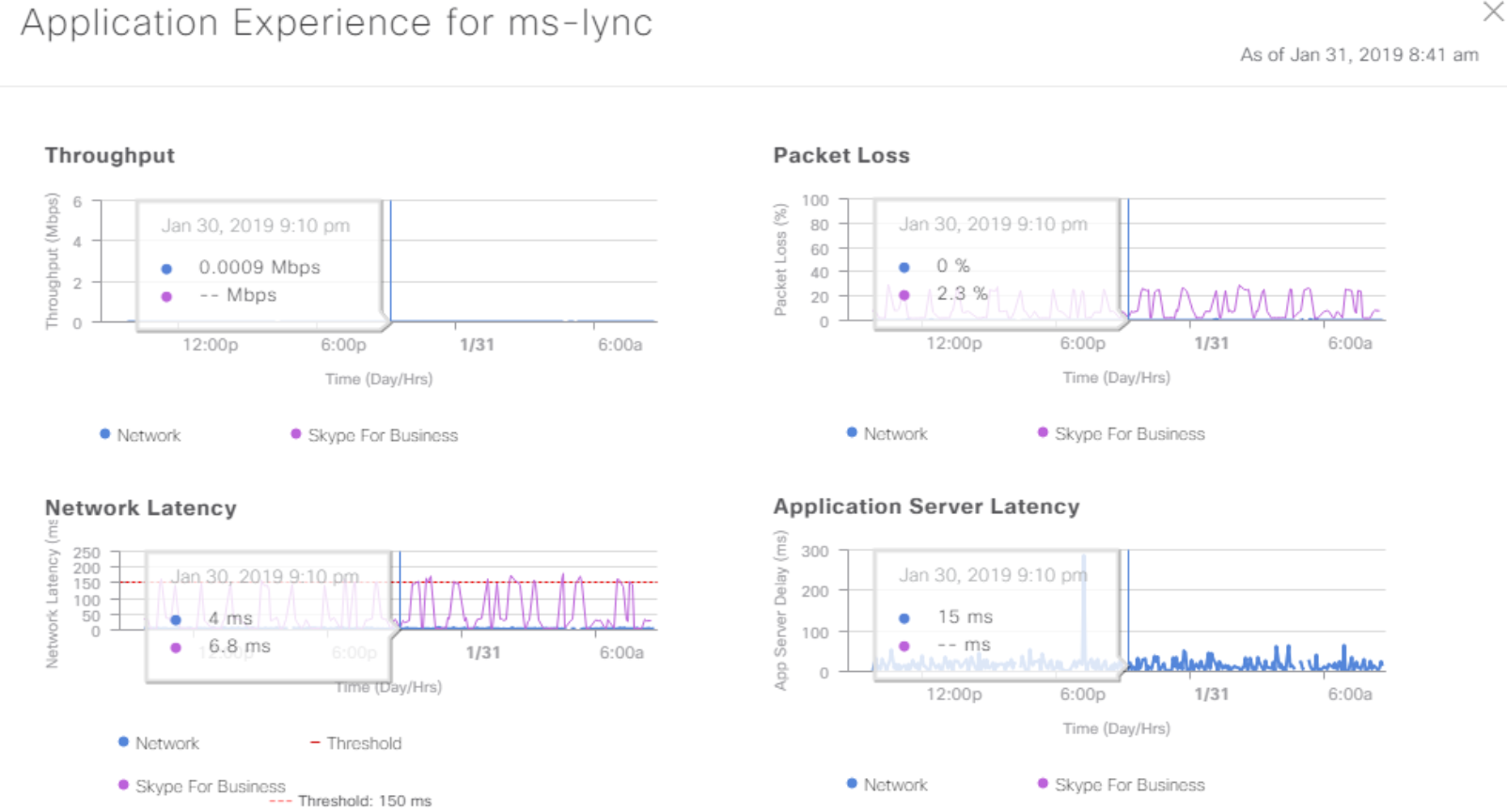Click blue dot beside 0.0009 Mbps in Throughput tooltip

pos(166,269)
